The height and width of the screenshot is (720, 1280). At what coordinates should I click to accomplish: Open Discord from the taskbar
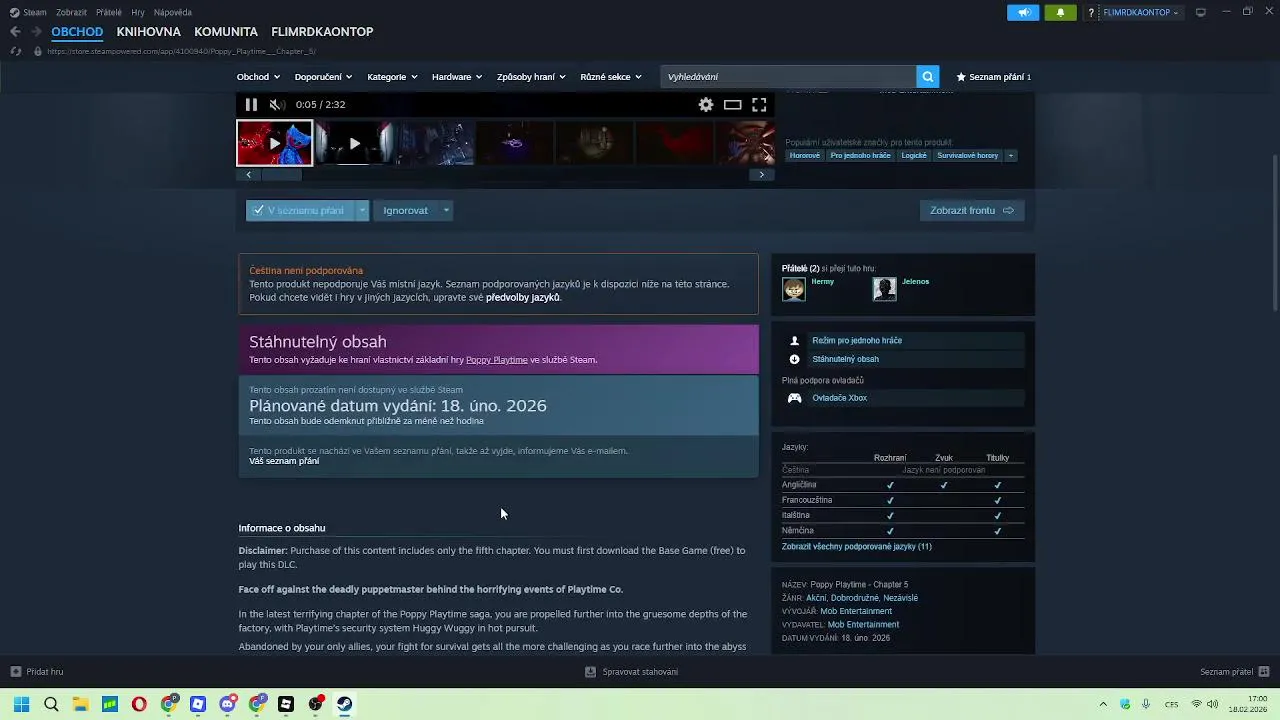pyautogui.click(x=228, y=704)
